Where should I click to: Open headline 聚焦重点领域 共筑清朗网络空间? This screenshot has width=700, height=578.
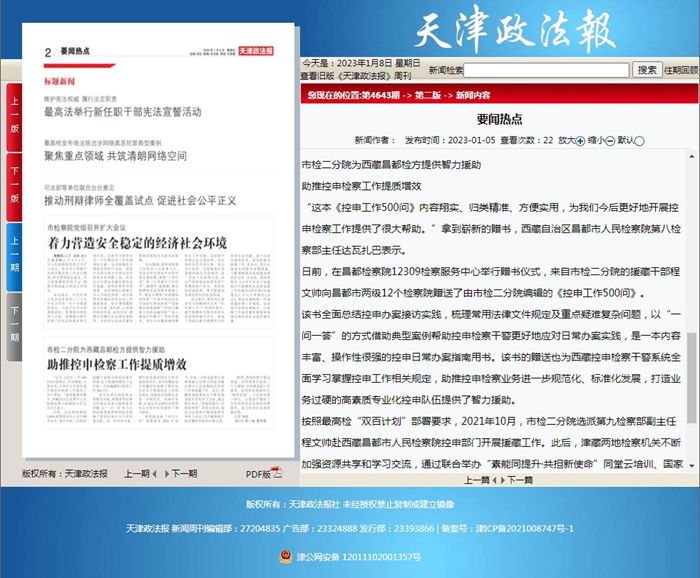(x=115, y=156)
